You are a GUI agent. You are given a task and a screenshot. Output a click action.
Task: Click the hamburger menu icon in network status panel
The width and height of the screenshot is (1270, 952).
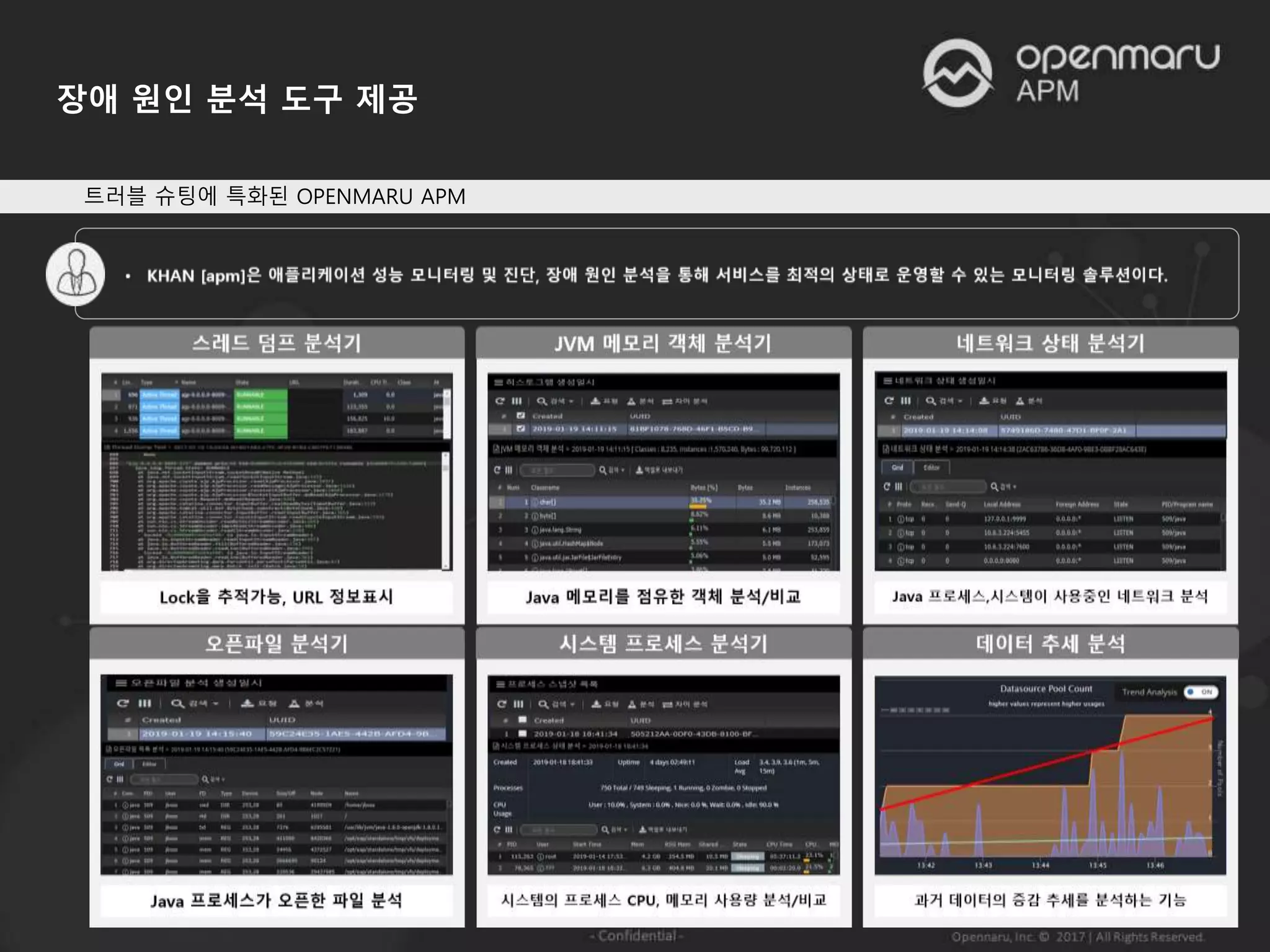click(888, 381)
